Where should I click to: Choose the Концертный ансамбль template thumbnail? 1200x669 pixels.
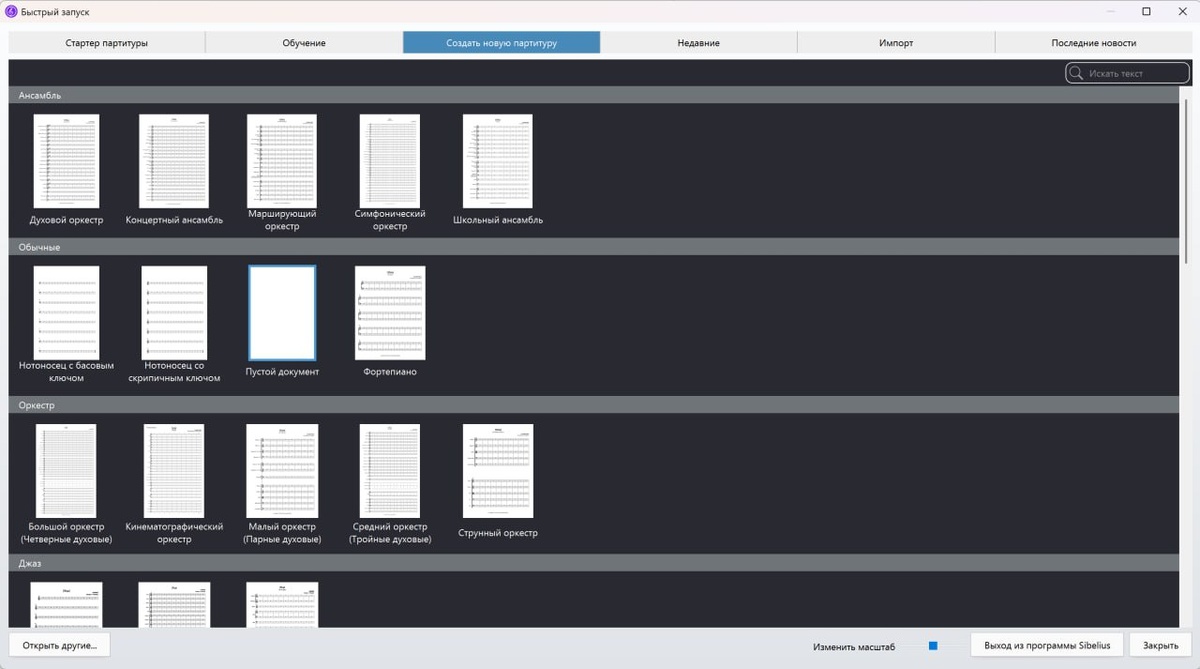[174, 161]
